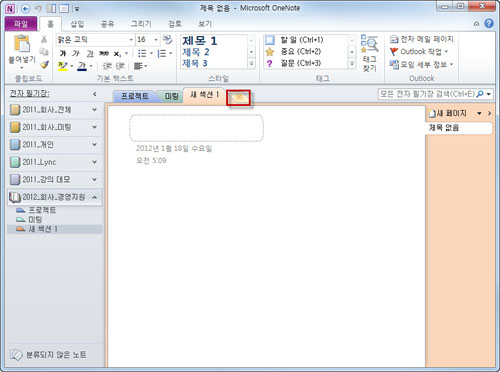Toggle strikethrough formatting
This screenshot has width=500, height=372.
[x=104, y=53]
